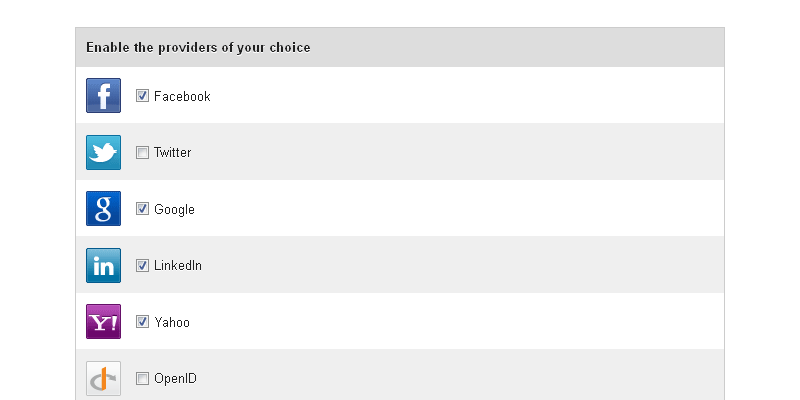This screenshot has width=800, height=400.
Task: Click the OpenID logo icon
Action: coord(103,378)
